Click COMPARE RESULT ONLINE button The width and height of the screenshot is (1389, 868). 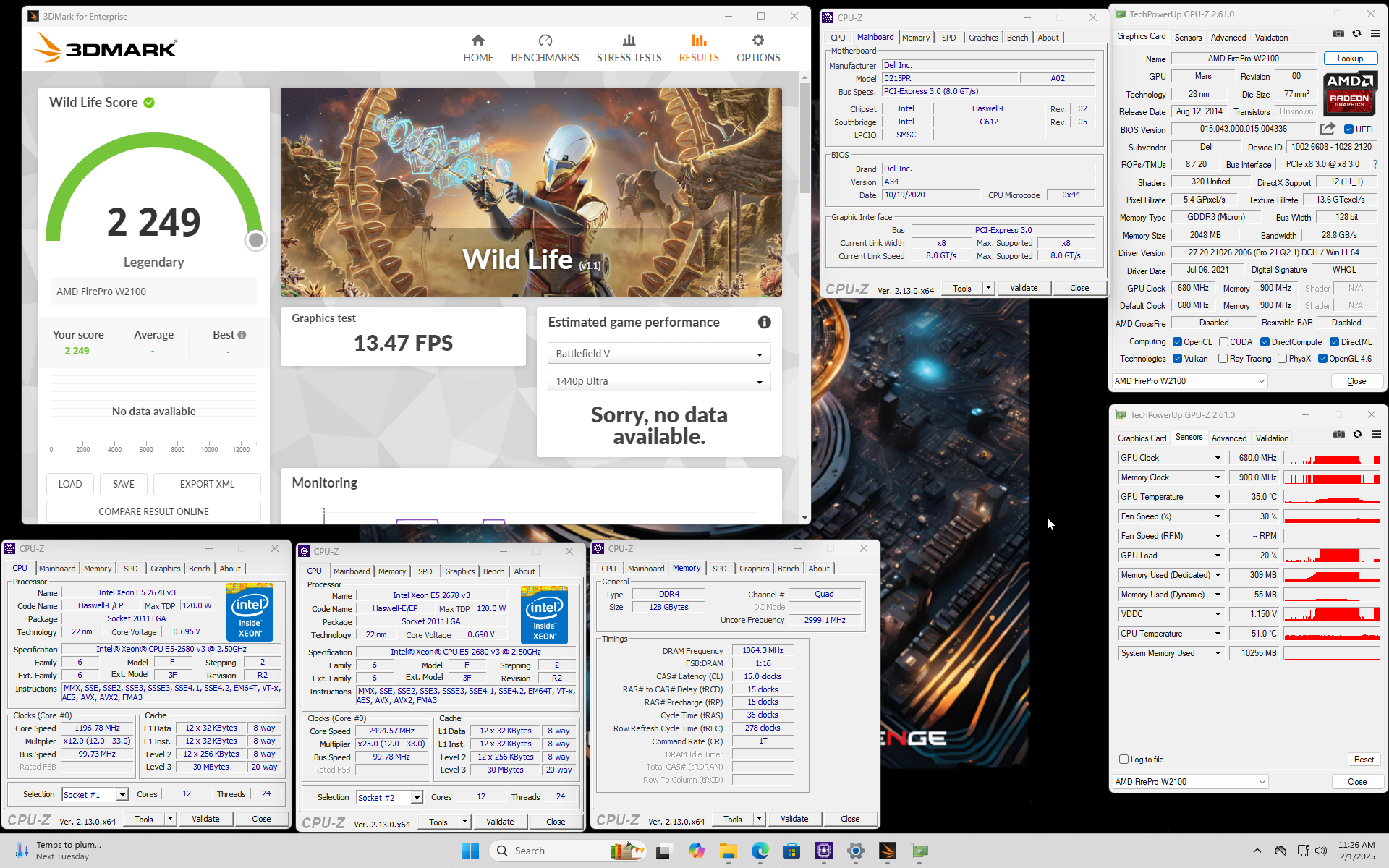click(153, 511)
